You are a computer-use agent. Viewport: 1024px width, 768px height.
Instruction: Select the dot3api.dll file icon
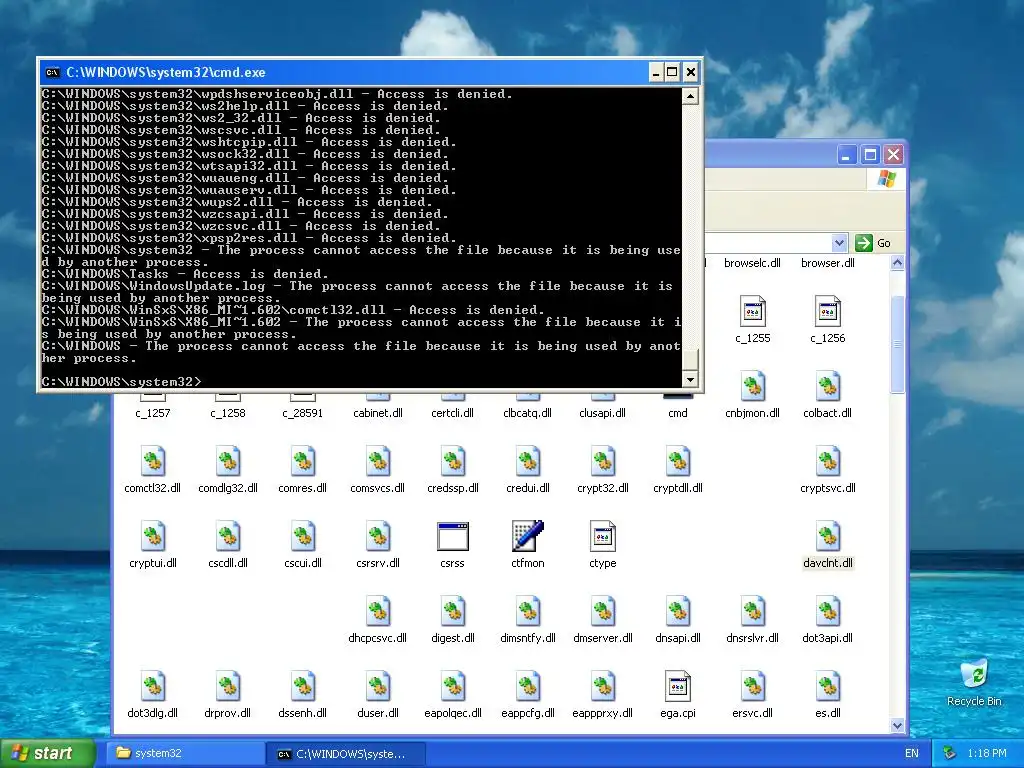pyautogui.click(x=828, y=611)
